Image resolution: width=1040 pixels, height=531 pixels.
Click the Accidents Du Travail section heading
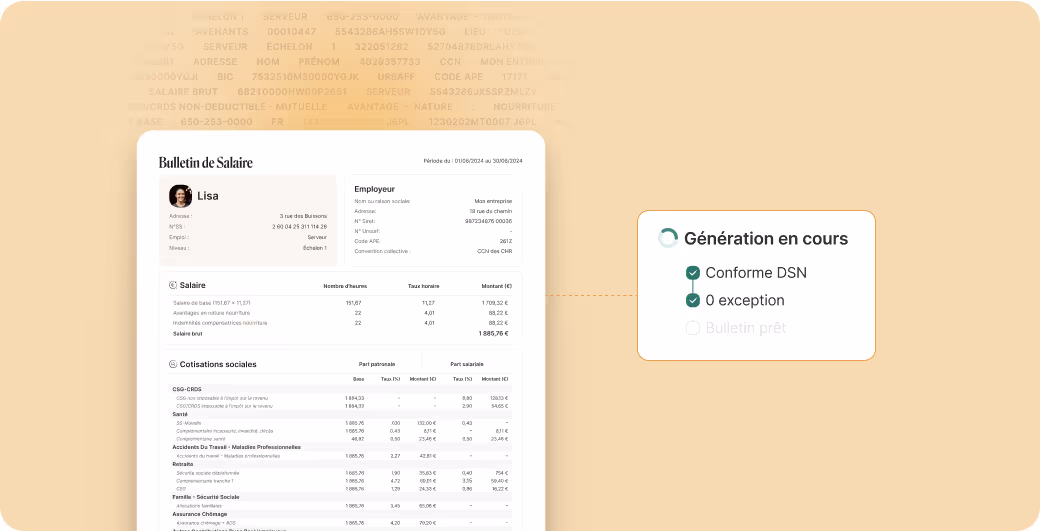click(237, 447)
